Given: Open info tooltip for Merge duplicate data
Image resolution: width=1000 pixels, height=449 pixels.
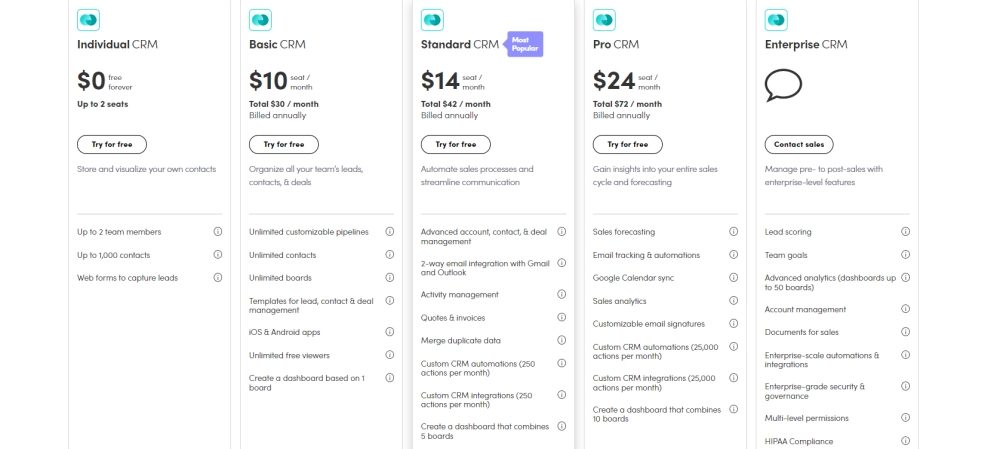Looking at the screenshot, I should [x=561, y=341].
